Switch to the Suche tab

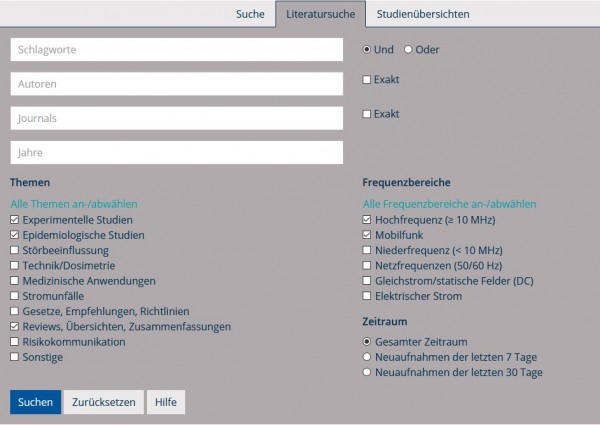250,14
